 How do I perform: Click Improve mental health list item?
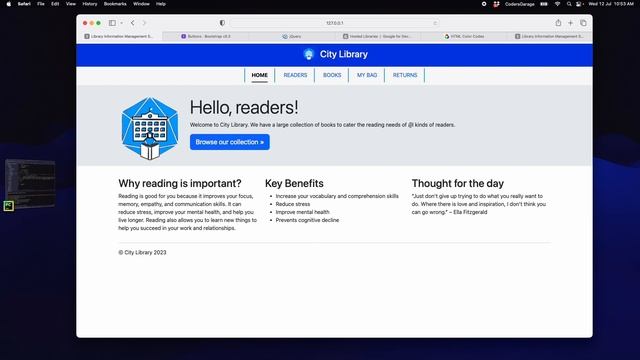tap(302, 212)
